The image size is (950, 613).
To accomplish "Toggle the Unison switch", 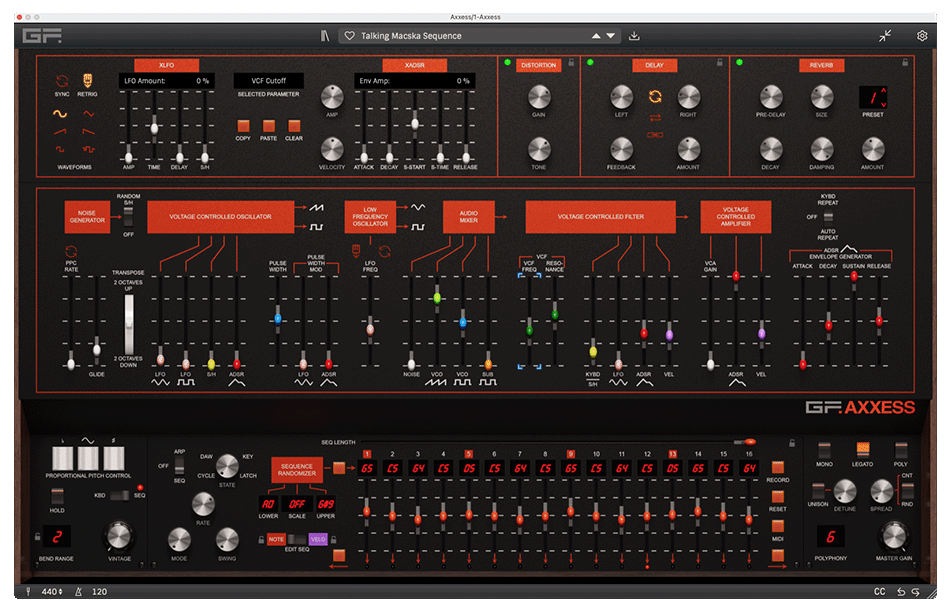I will tap(818, 491).
